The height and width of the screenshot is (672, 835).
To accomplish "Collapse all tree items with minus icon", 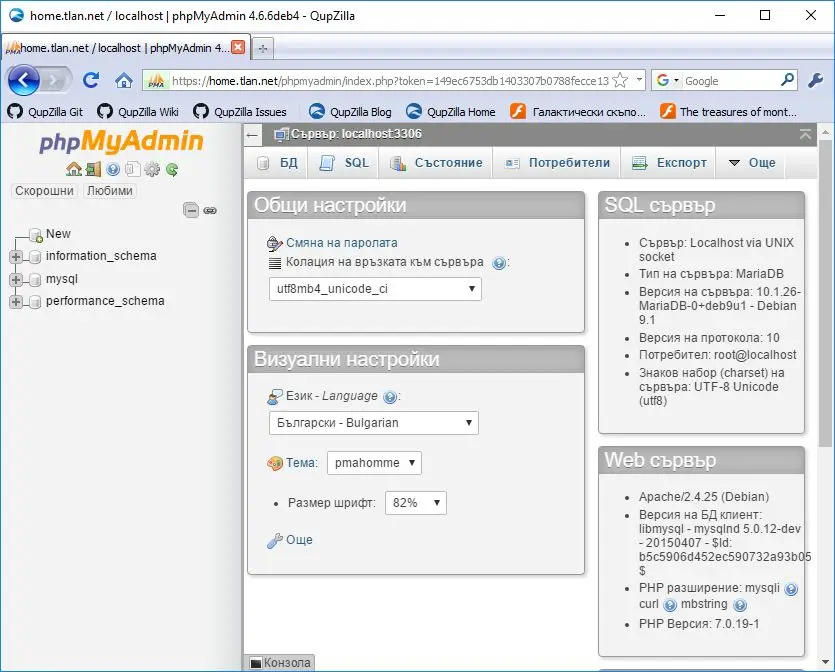I will (191, 210).
